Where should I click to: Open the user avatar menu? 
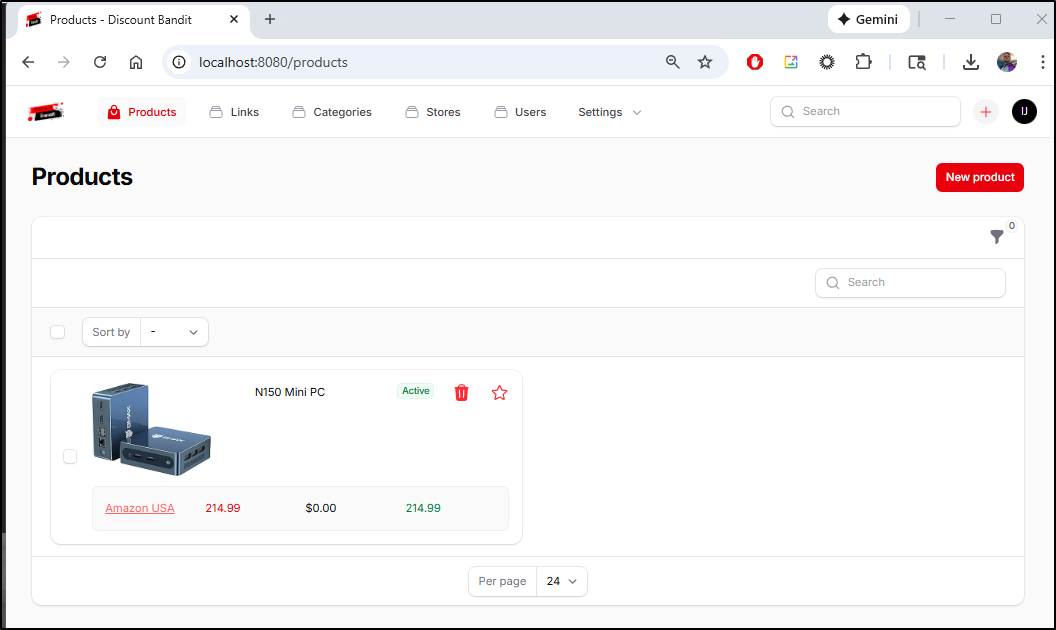(1024, 112)
